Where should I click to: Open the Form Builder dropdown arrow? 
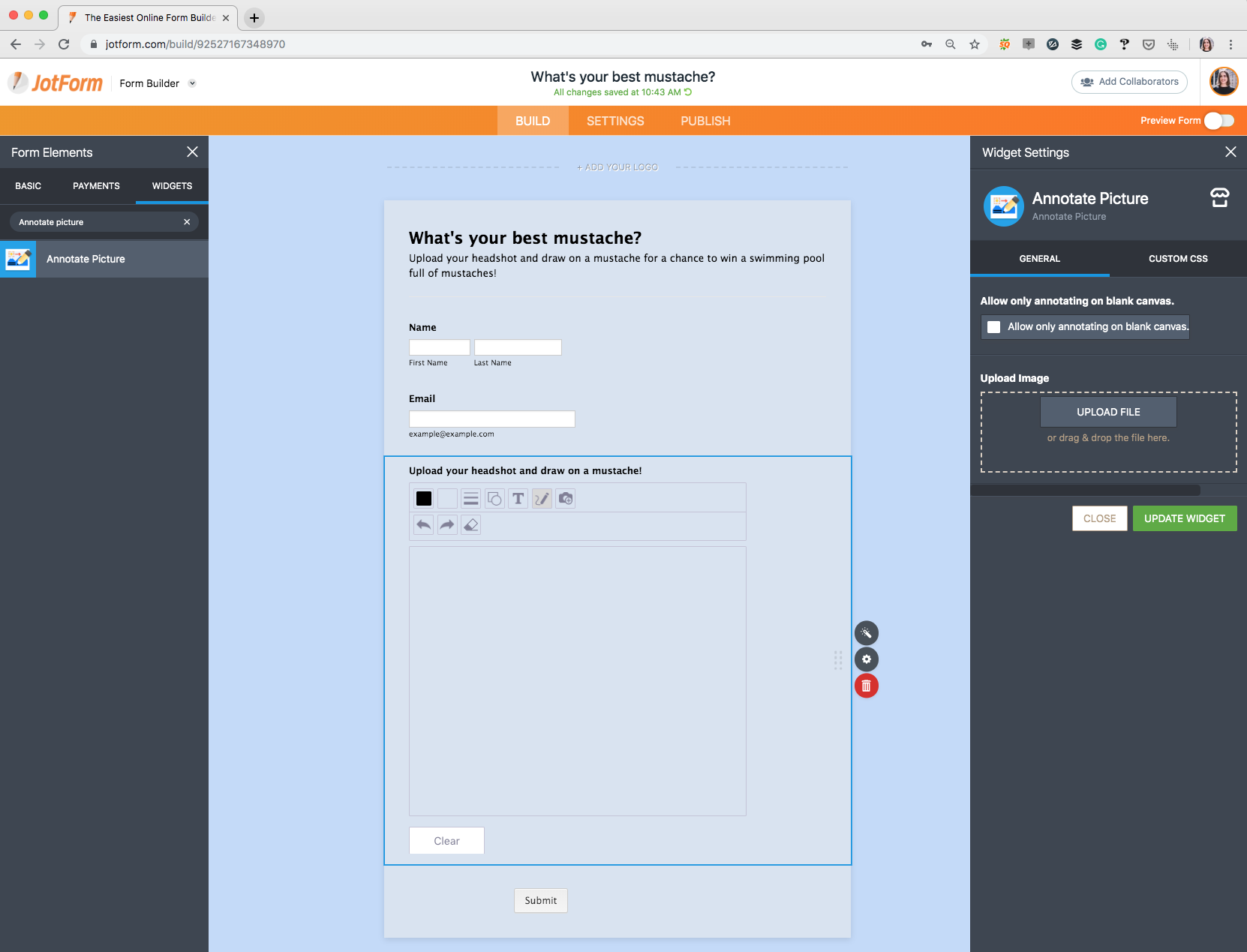point(193,83)
